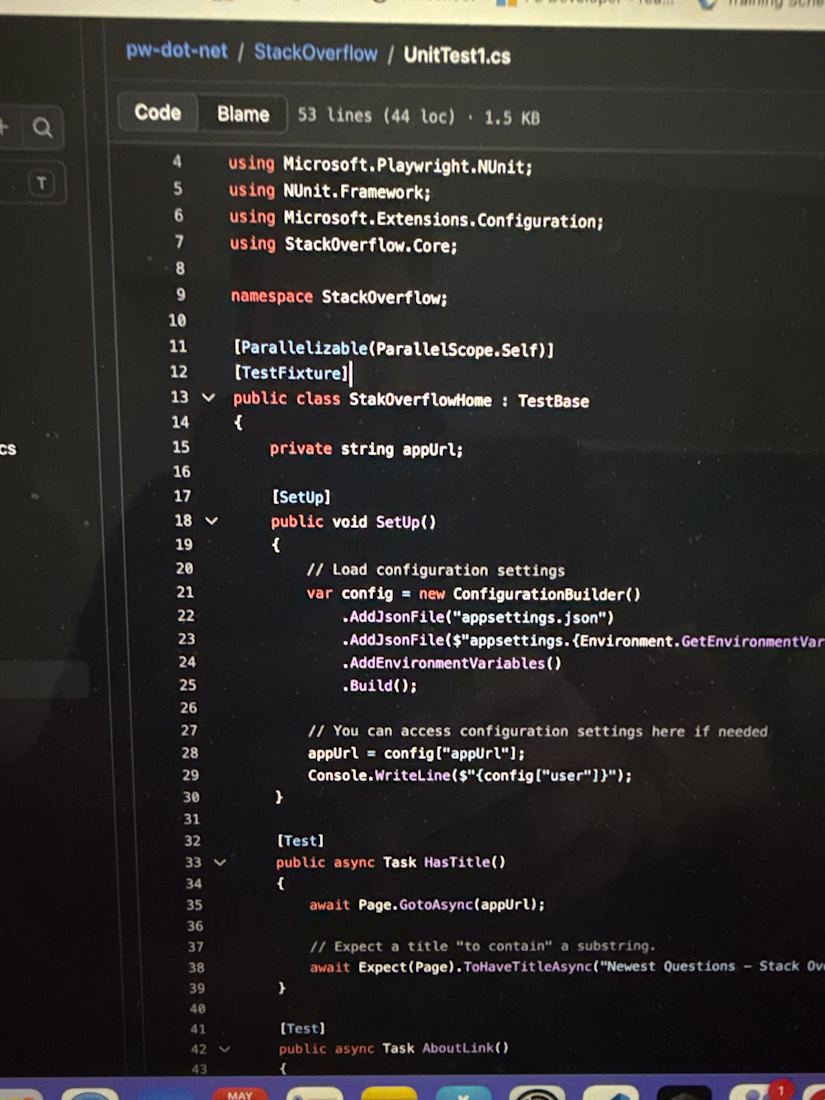Select line number 15

[181, 447]
